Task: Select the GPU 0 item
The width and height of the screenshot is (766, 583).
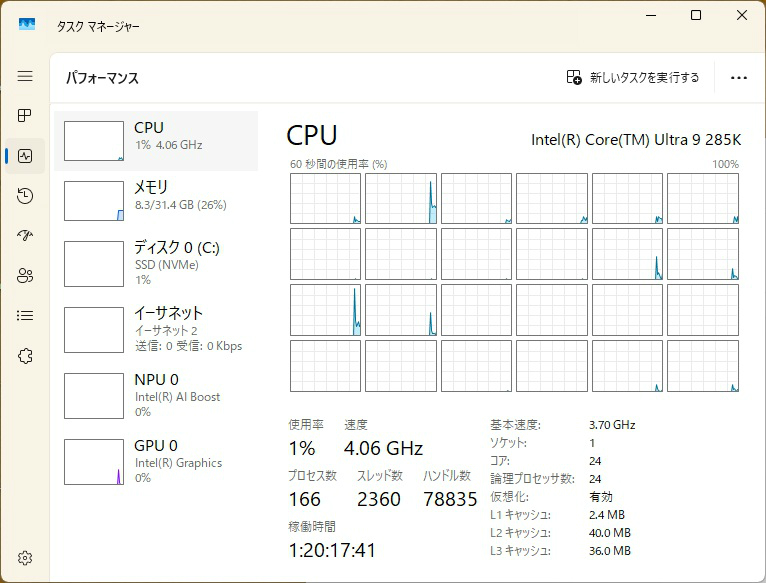Action: click(x=156, y=461)
